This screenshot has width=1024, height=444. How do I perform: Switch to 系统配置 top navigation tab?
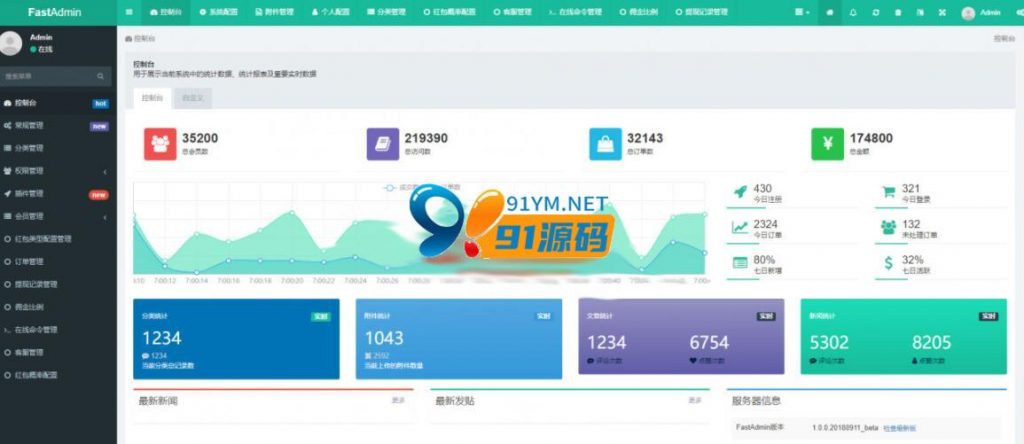218,12
